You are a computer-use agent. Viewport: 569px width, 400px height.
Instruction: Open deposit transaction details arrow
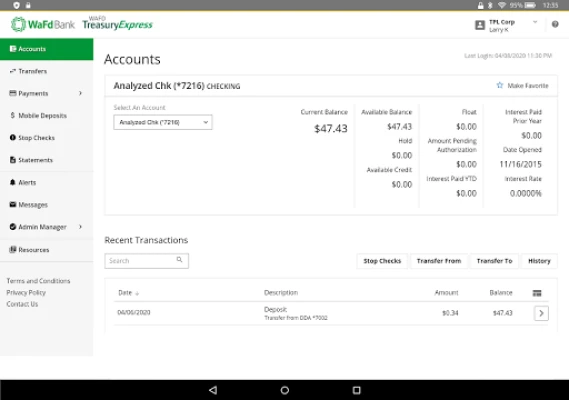(x=541, y=313)
